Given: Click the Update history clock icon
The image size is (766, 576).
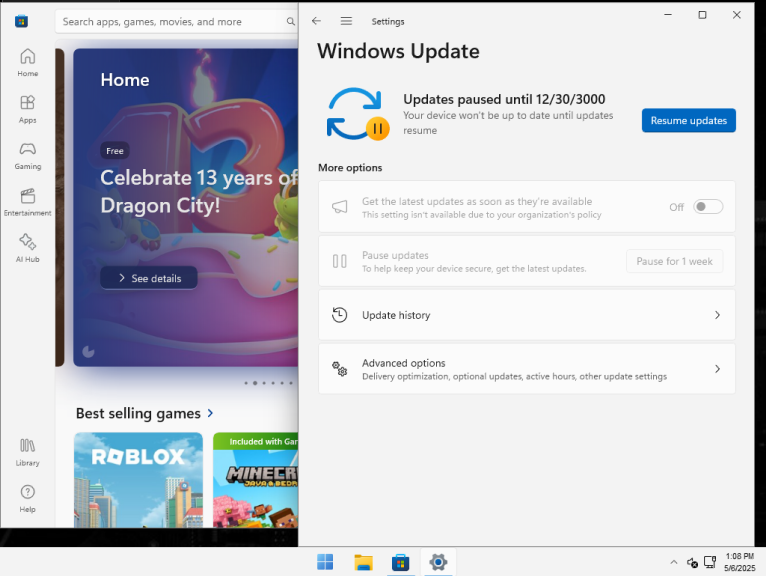Looking at the screenshot, I should [x=340, y=315].
